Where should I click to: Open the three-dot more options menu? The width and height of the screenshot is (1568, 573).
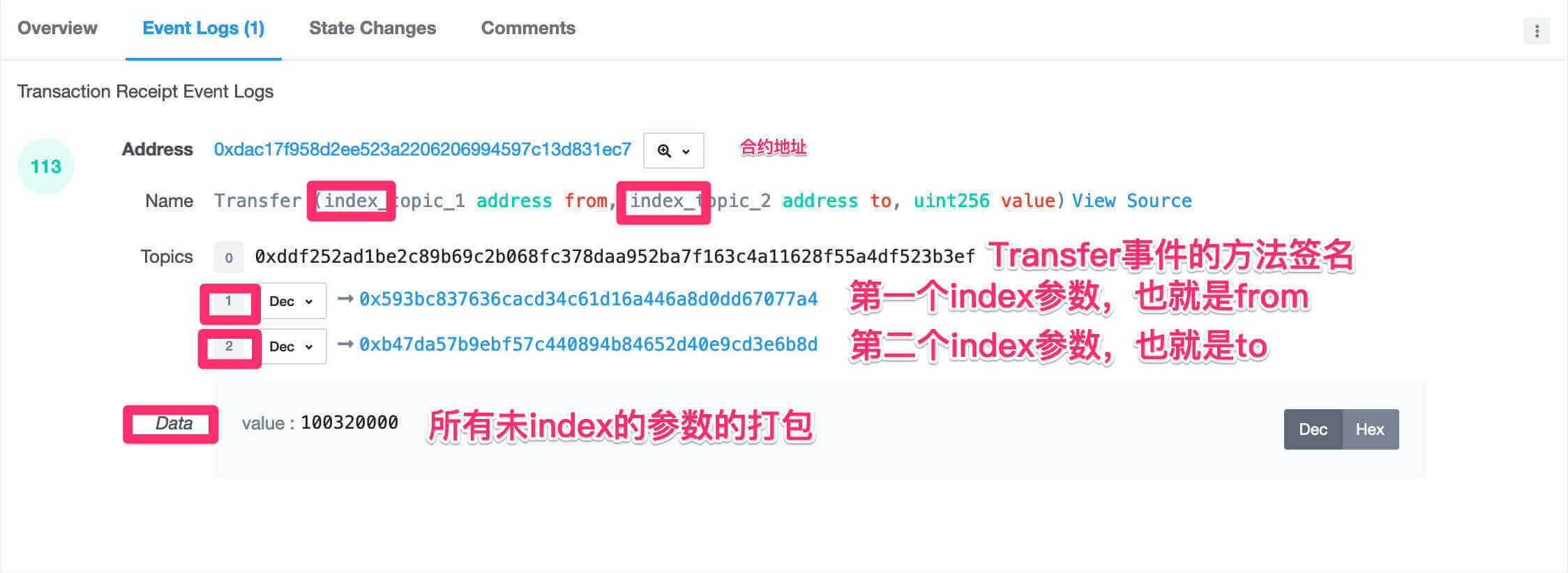point(1536,31)
